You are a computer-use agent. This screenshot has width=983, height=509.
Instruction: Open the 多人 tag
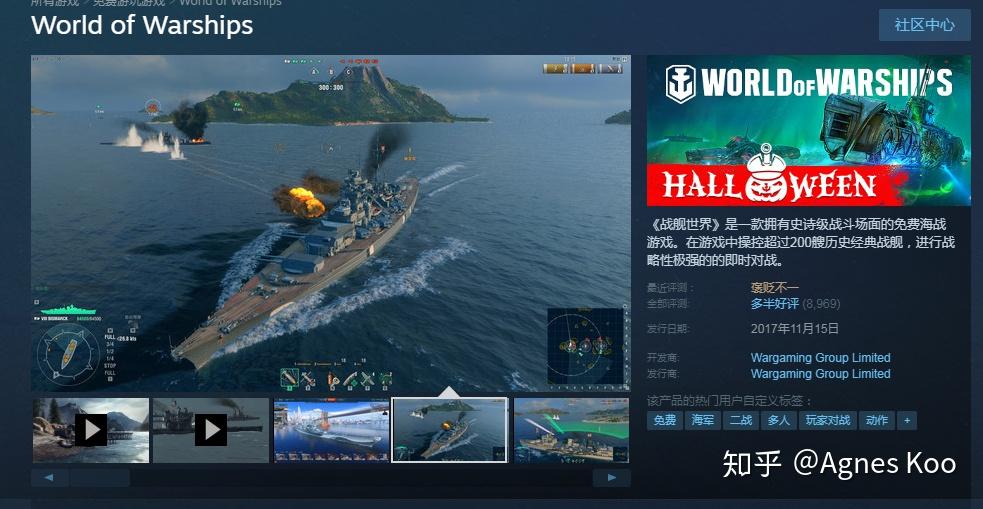tap(779, 420)
